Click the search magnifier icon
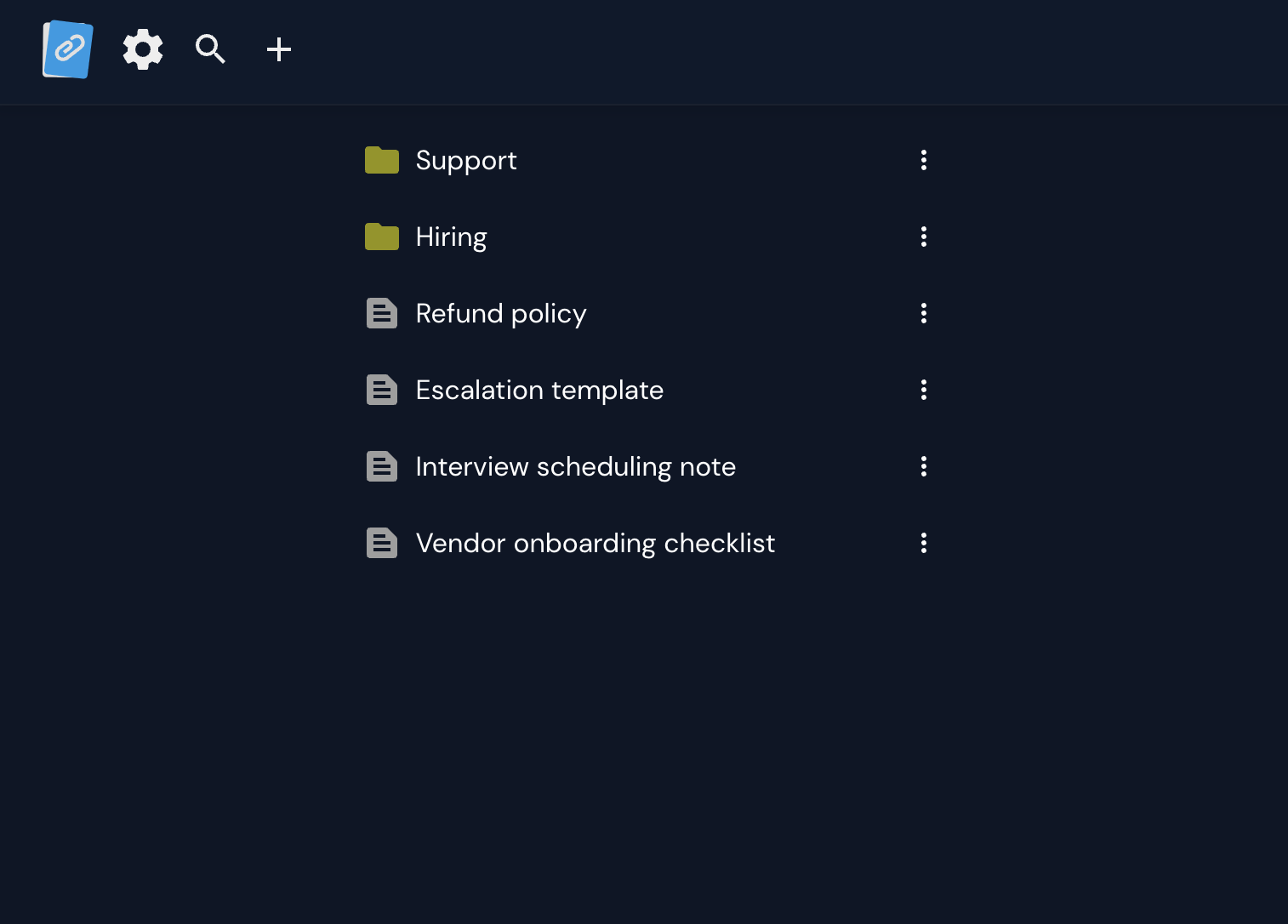 (x=210, y=49)
